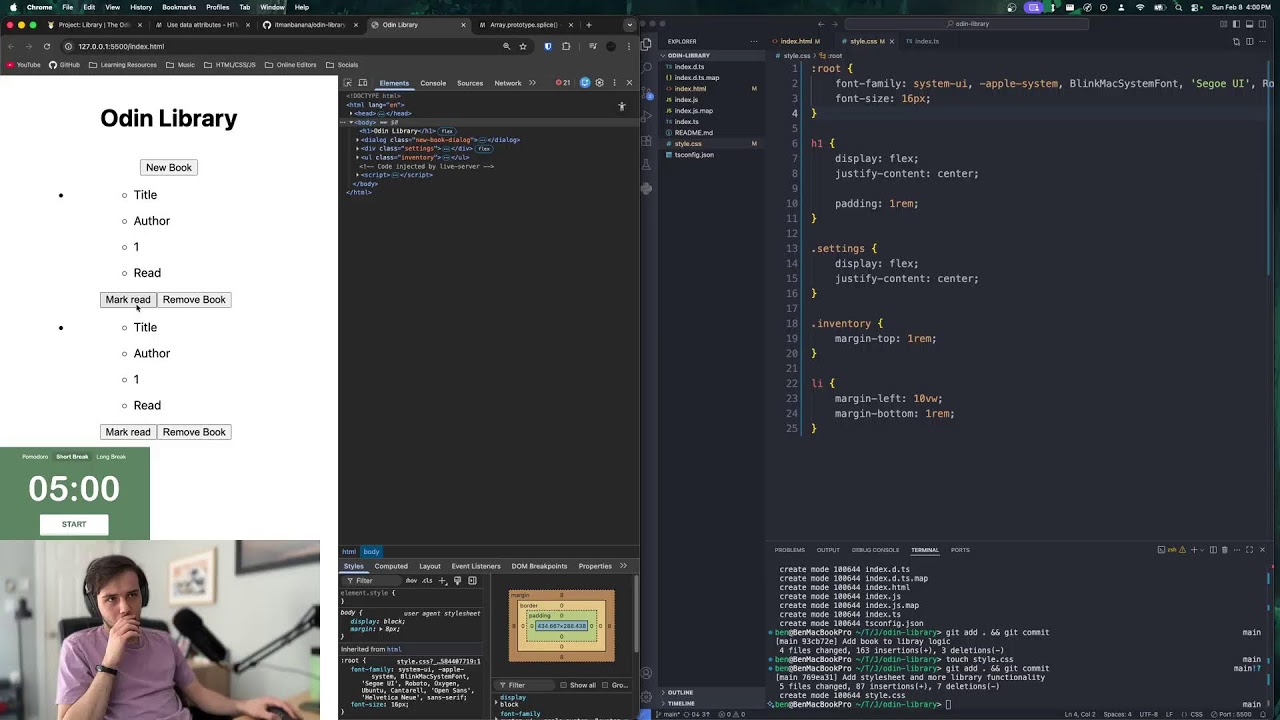This screenshot has width=1280, height=720.
Task: Close the style.css editor tab
Action: coord(893,42)
